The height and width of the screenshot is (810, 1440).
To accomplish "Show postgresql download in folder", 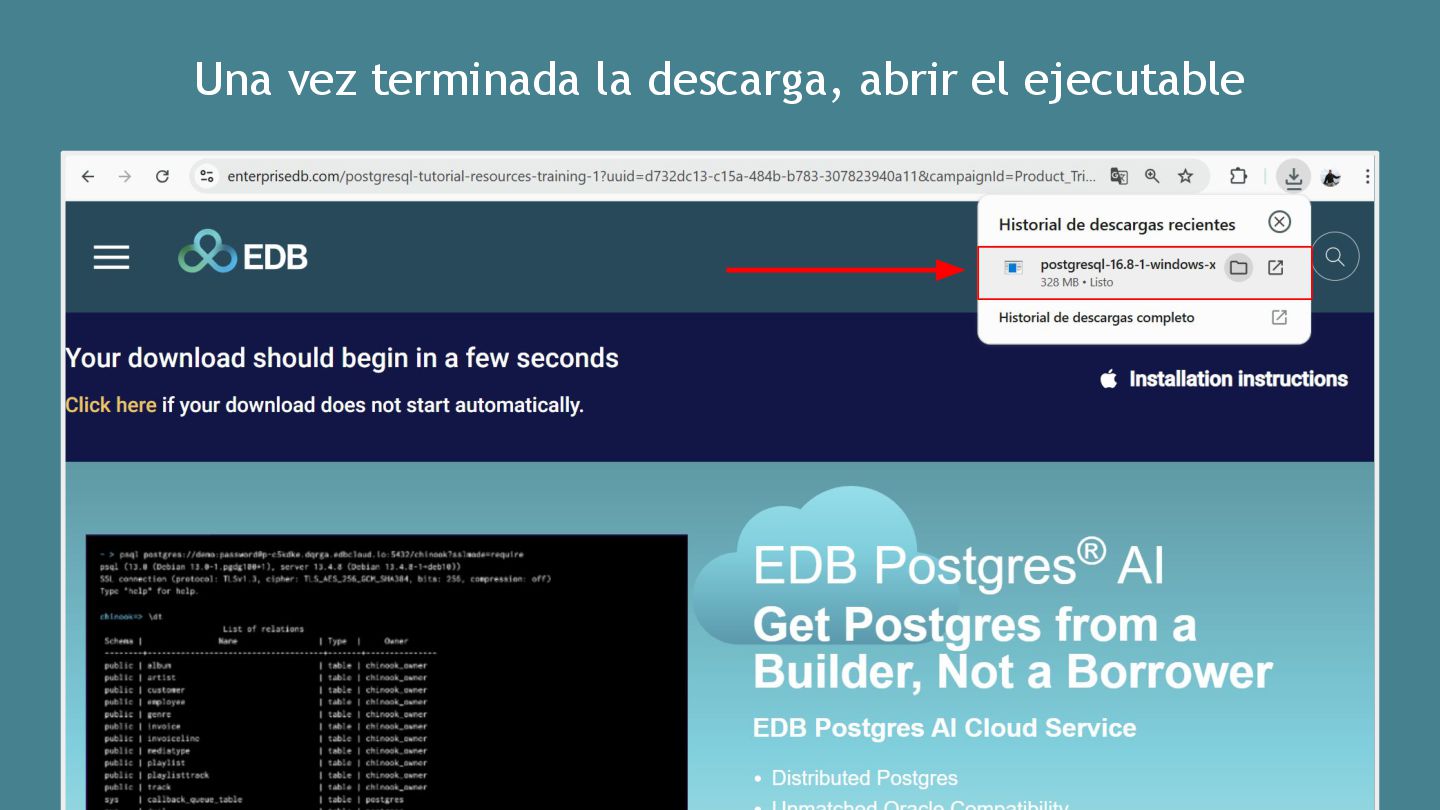I will 1238,267.
